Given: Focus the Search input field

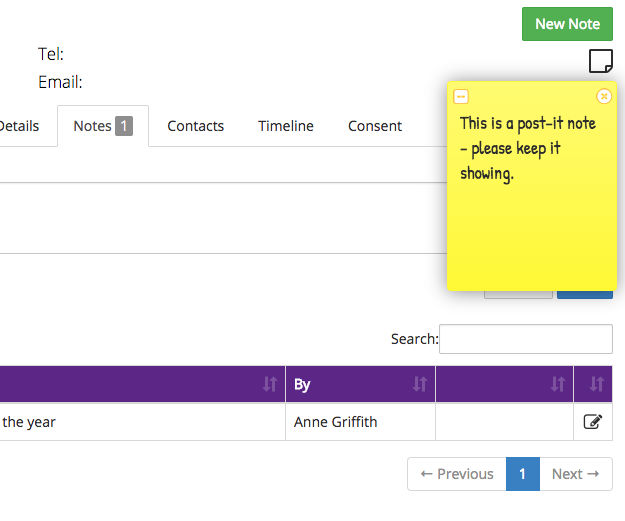Looking at the screenshot, I should [526, 339].
